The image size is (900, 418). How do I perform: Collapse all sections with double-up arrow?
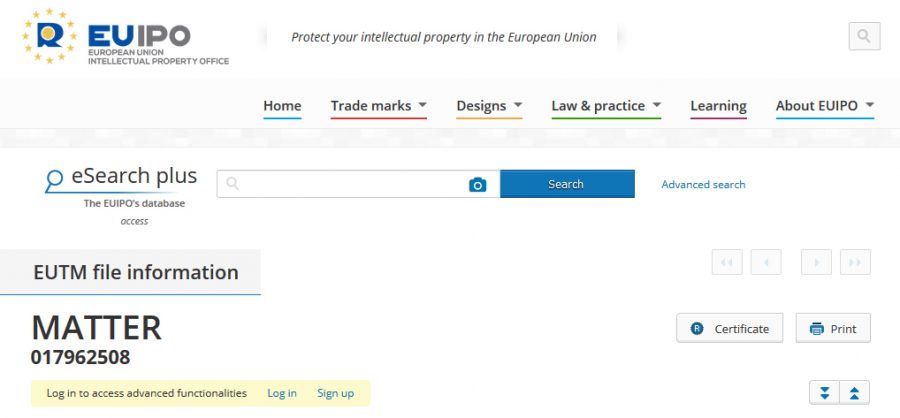click(855, 393)
